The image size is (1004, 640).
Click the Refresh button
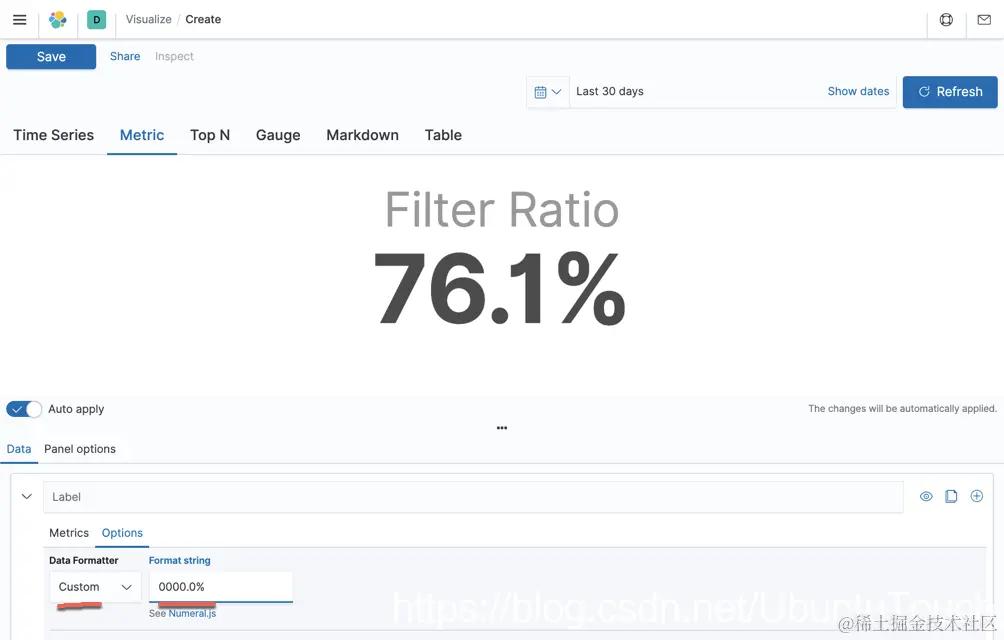click(x=950, y=92)
